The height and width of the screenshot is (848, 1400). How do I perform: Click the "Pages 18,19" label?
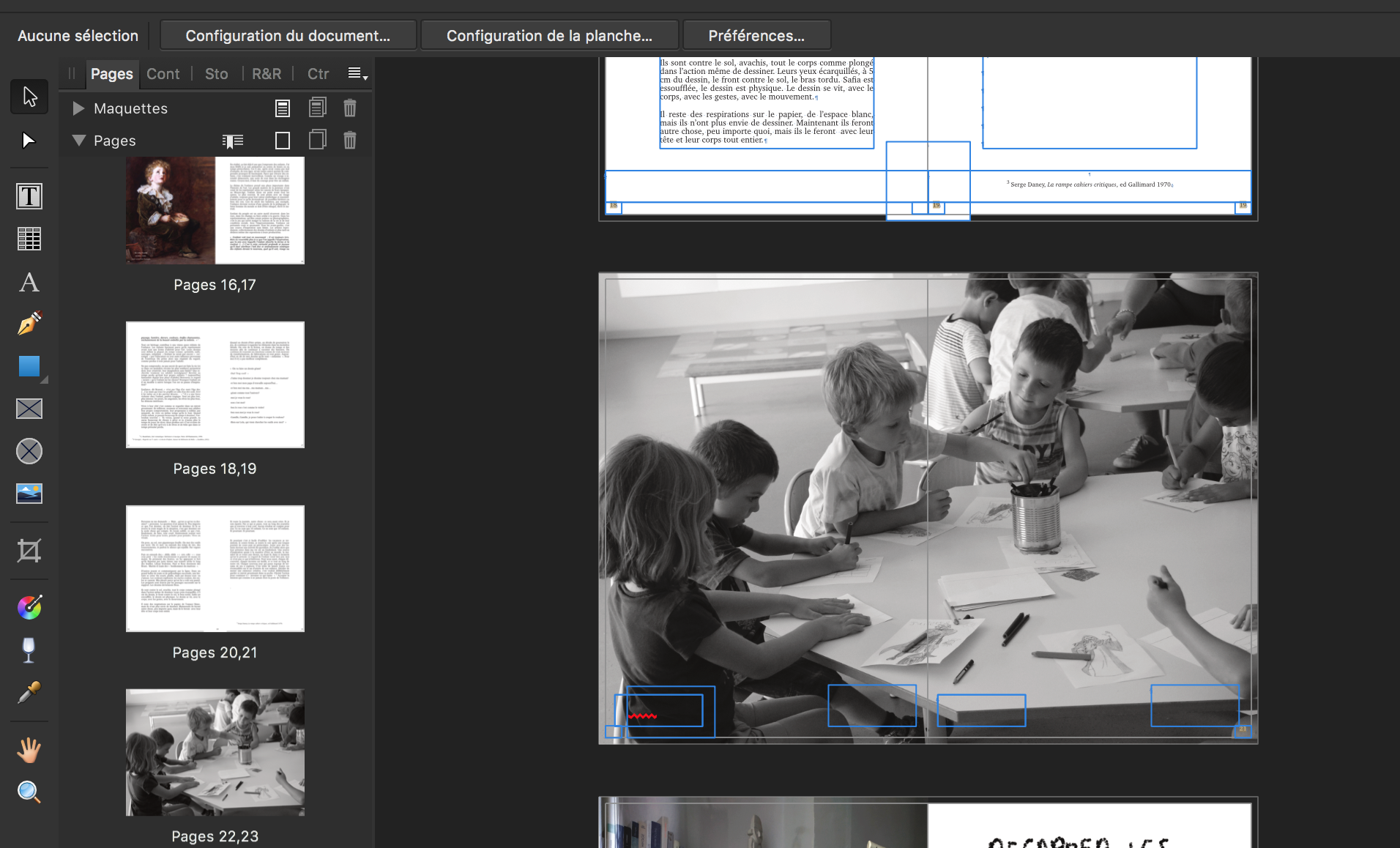215,469
